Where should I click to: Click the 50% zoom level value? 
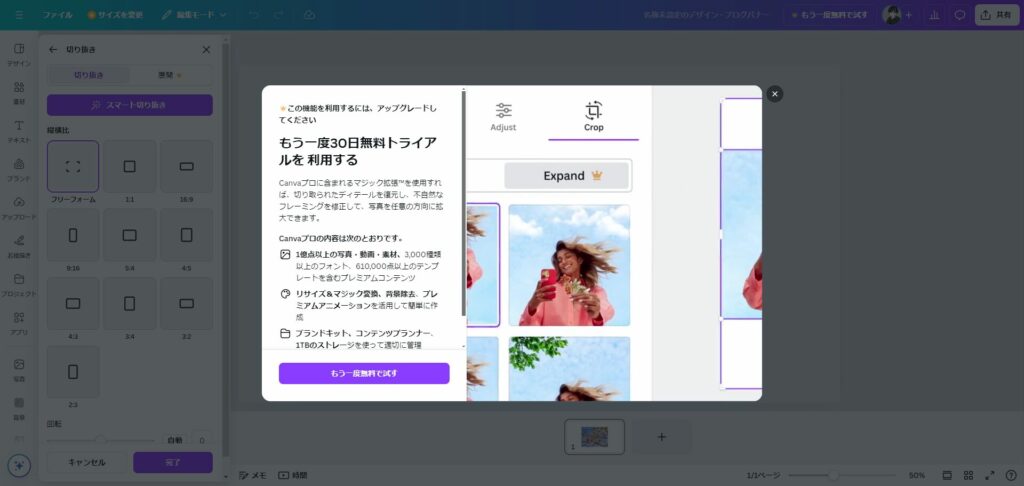(916, 476)
